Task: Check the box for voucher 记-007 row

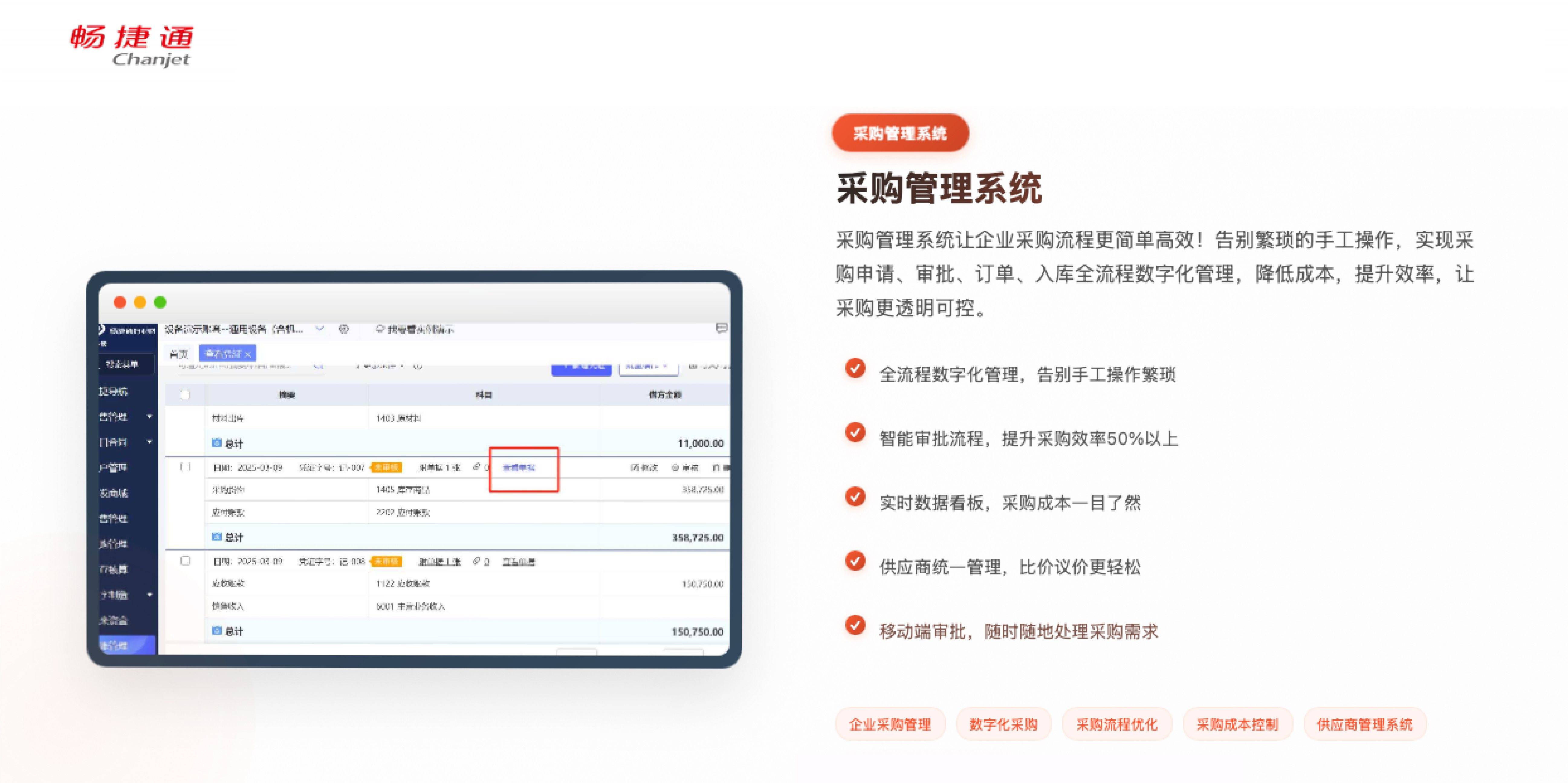Action: click(x=185, y=467)
